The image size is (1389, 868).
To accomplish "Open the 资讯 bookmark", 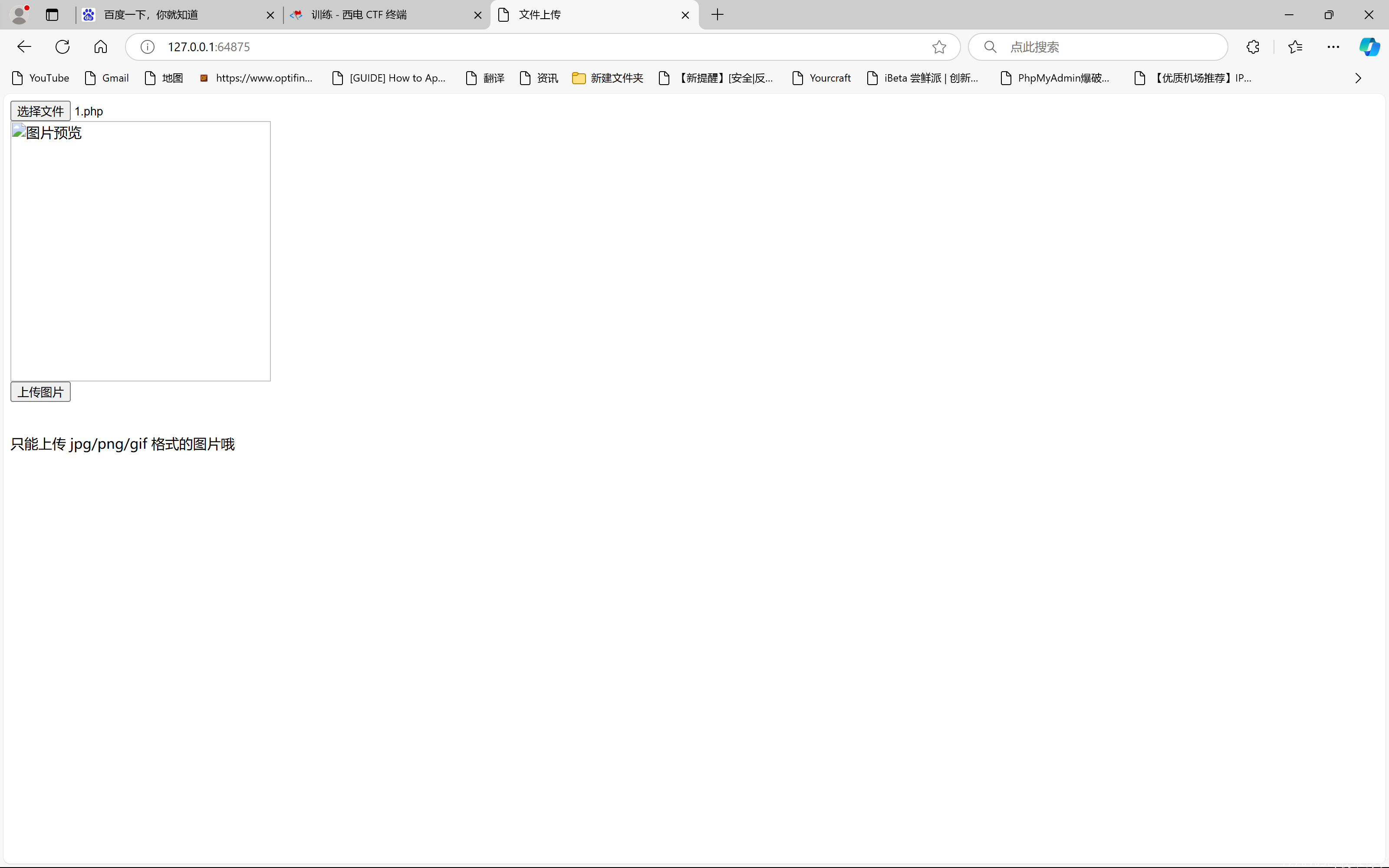I will 539,78.
